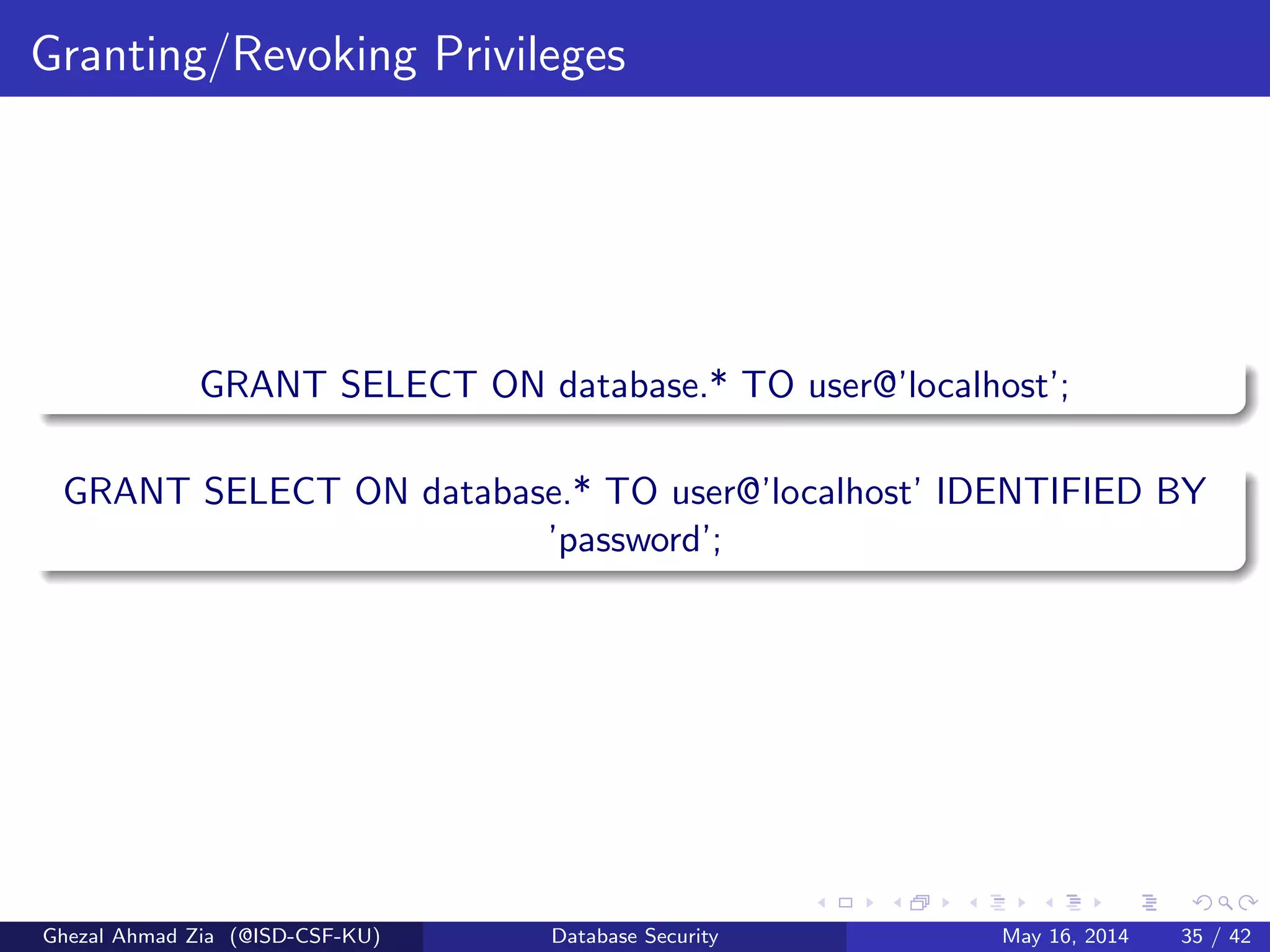Click the May 16, 2014 date
Screen dimensions: 1270x952
click(x=1065, y=936)
